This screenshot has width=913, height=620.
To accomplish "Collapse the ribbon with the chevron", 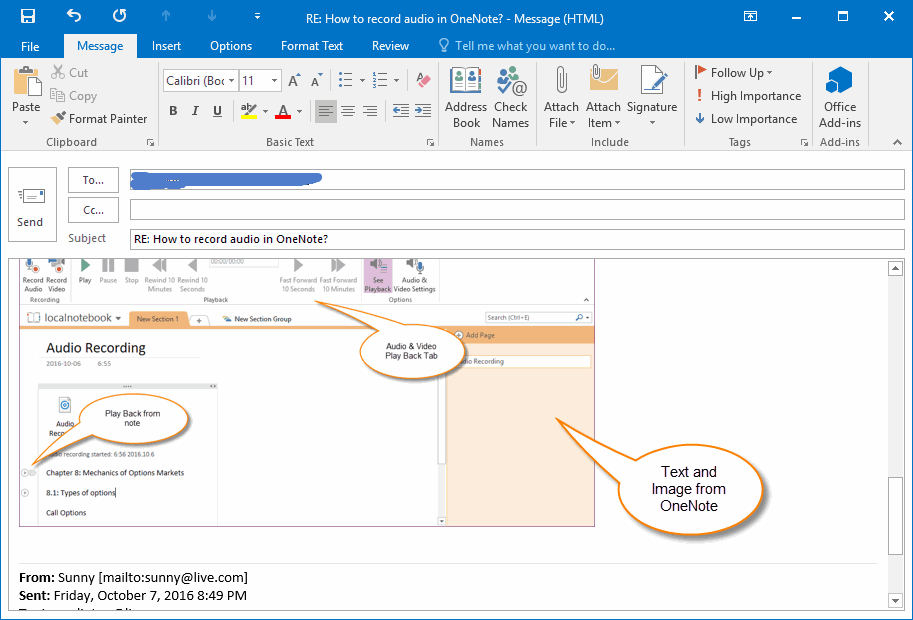I will [x=897, y=142].
